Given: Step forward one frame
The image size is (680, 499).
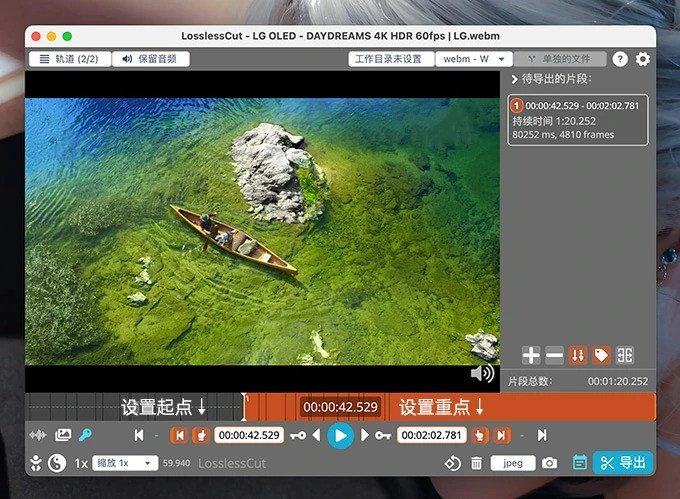Looking at the screenshot, I should point(365,435).
